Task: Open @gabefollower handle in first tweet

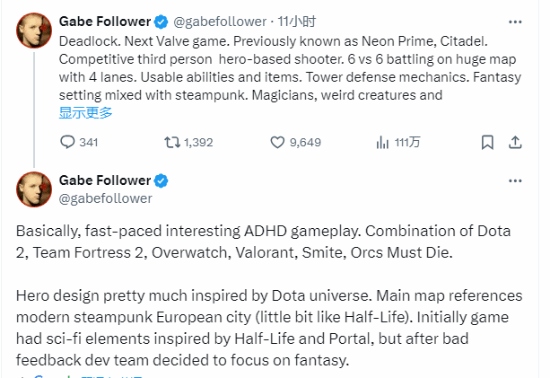Action: (x=220, y=22)
